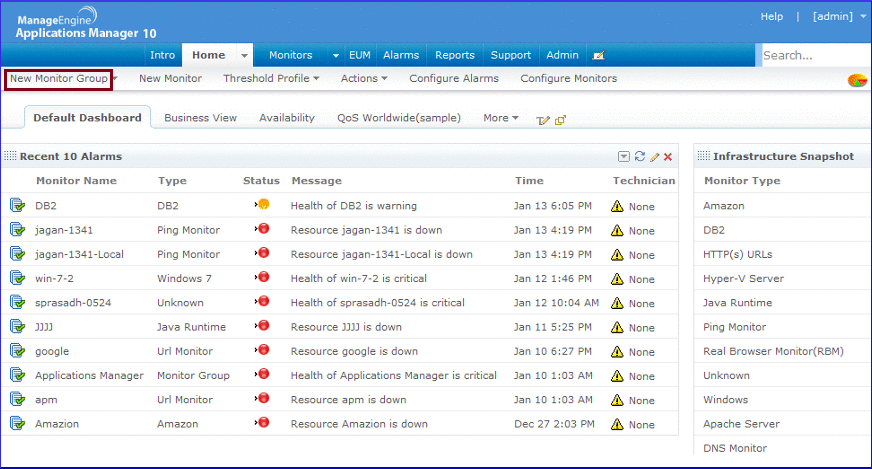Click the ManageEngine Applications Manager logo

coord(86,23)
